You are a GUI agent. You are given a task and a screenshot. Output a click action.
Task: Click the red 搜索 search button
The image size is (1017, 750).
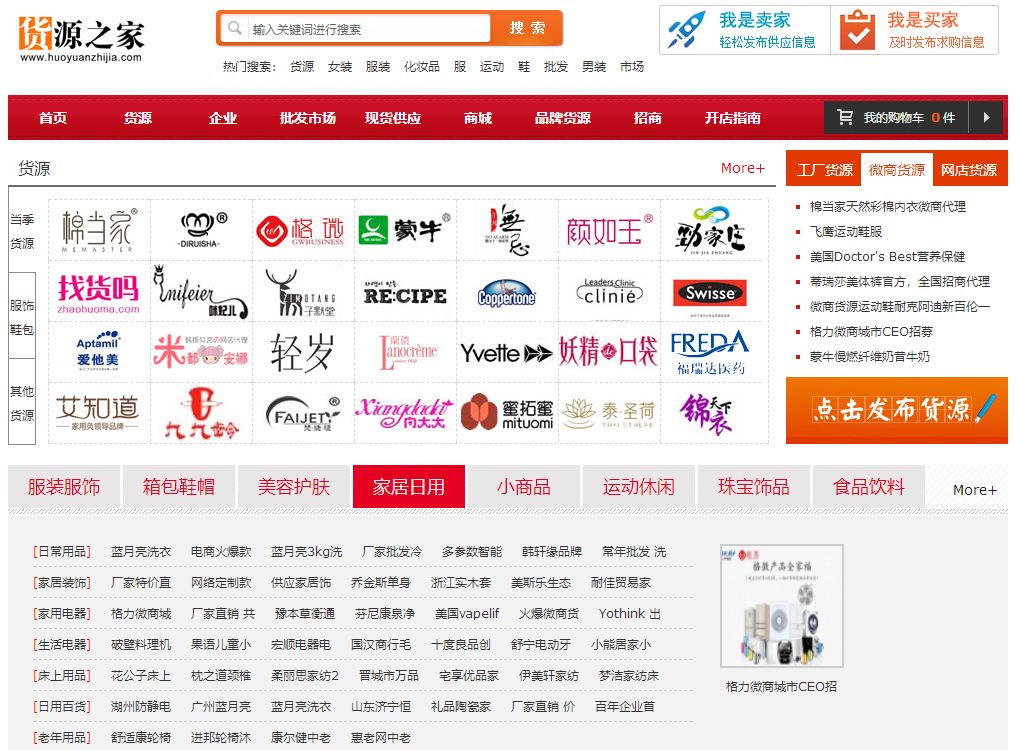coord(528,27)
